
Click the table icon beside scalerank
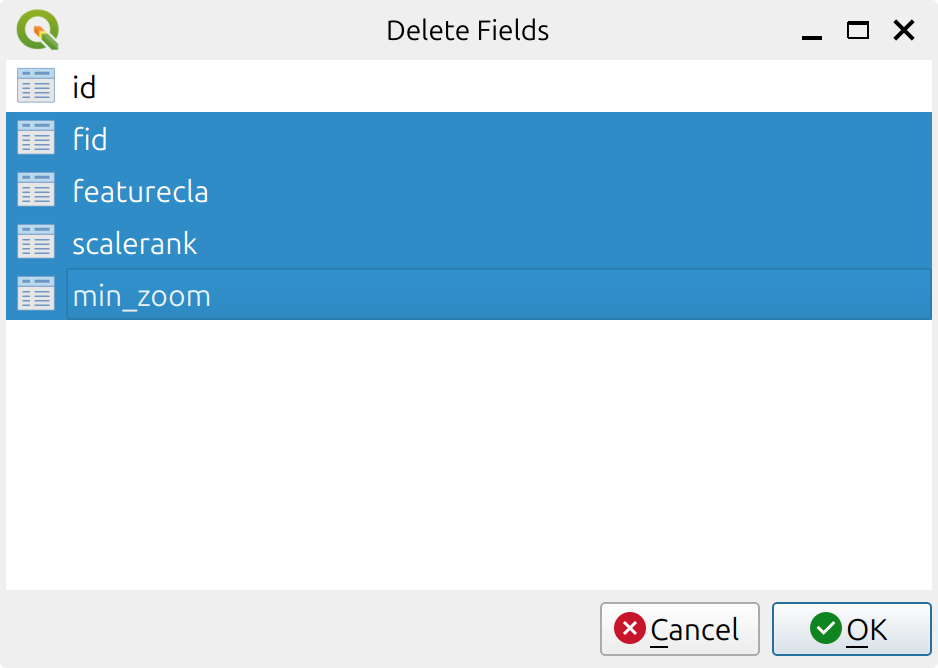coord(35,242)
